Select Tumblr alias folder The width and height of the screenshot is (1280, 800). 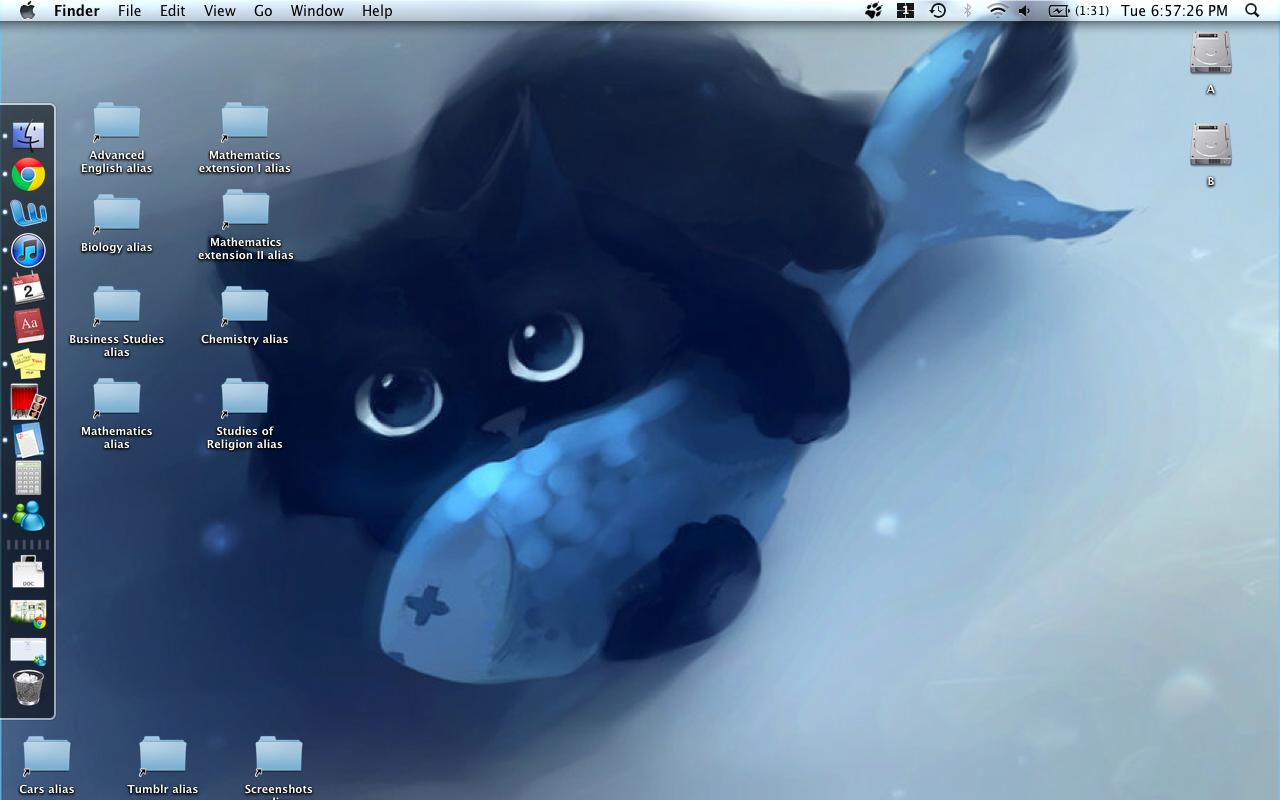163,765
